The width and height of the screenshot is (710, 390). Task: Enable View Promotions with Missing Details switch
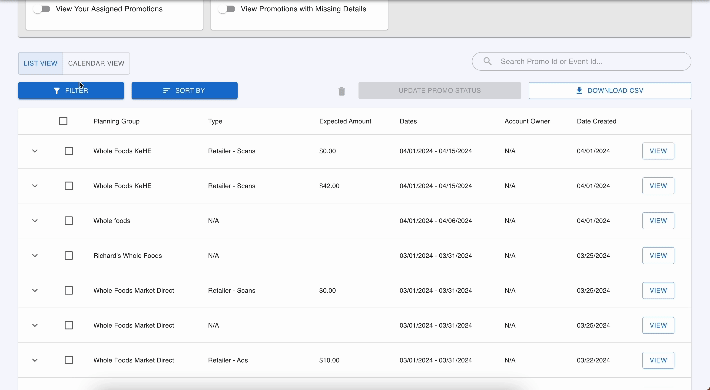[227, 9]
